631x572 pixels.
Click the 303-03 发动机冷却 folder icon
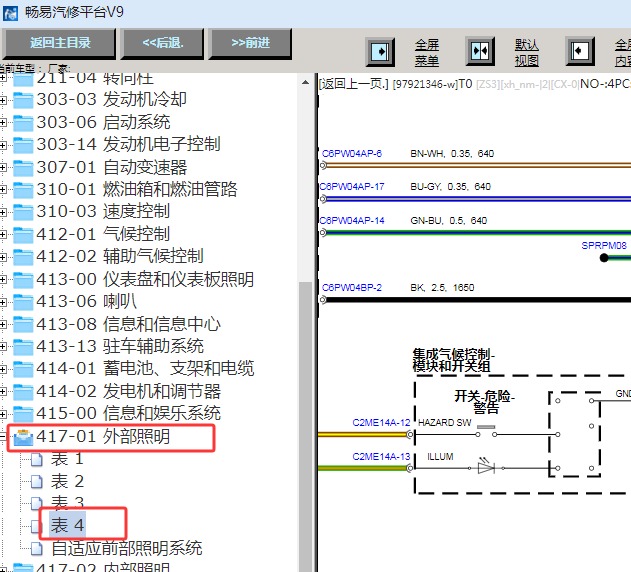[x=23, y=100]
